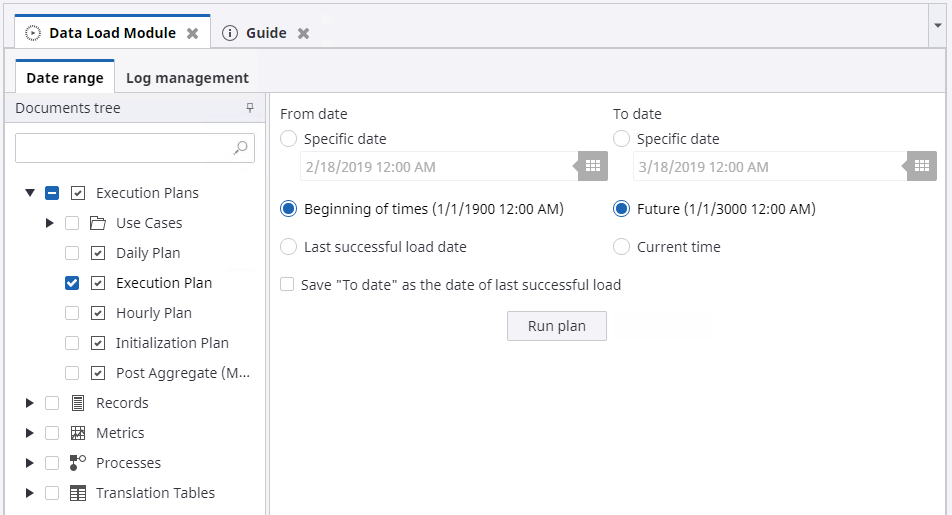Switch to the Log management tab
This screenshot has height=515, width=952.
point(187,78)
